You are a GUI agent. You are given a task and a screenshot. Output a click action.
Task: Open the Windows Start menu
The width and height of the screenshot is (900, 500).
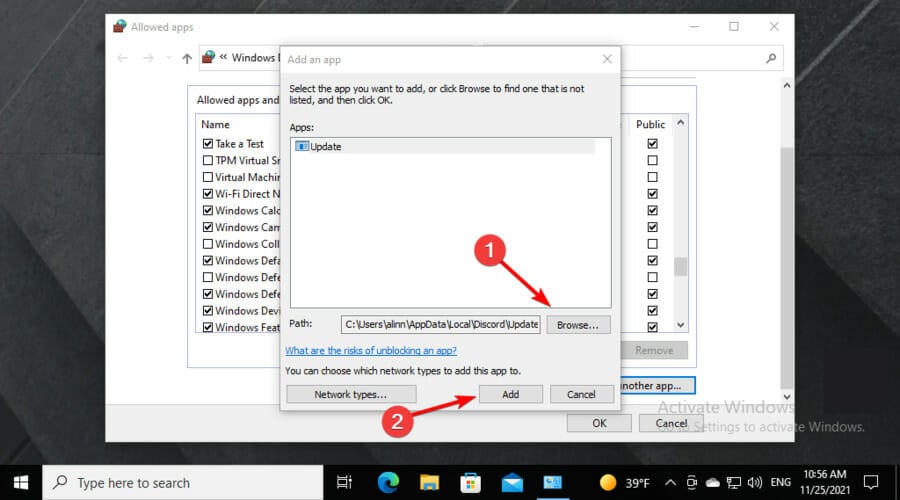click(x=21, y=483)
